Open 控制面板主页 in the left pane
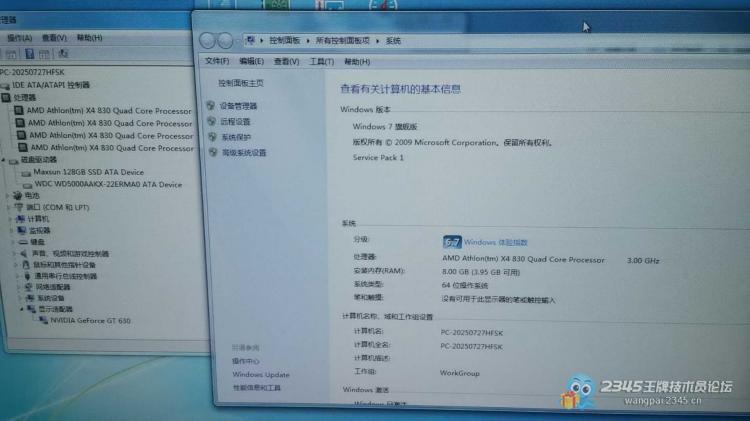 (241, 83)
